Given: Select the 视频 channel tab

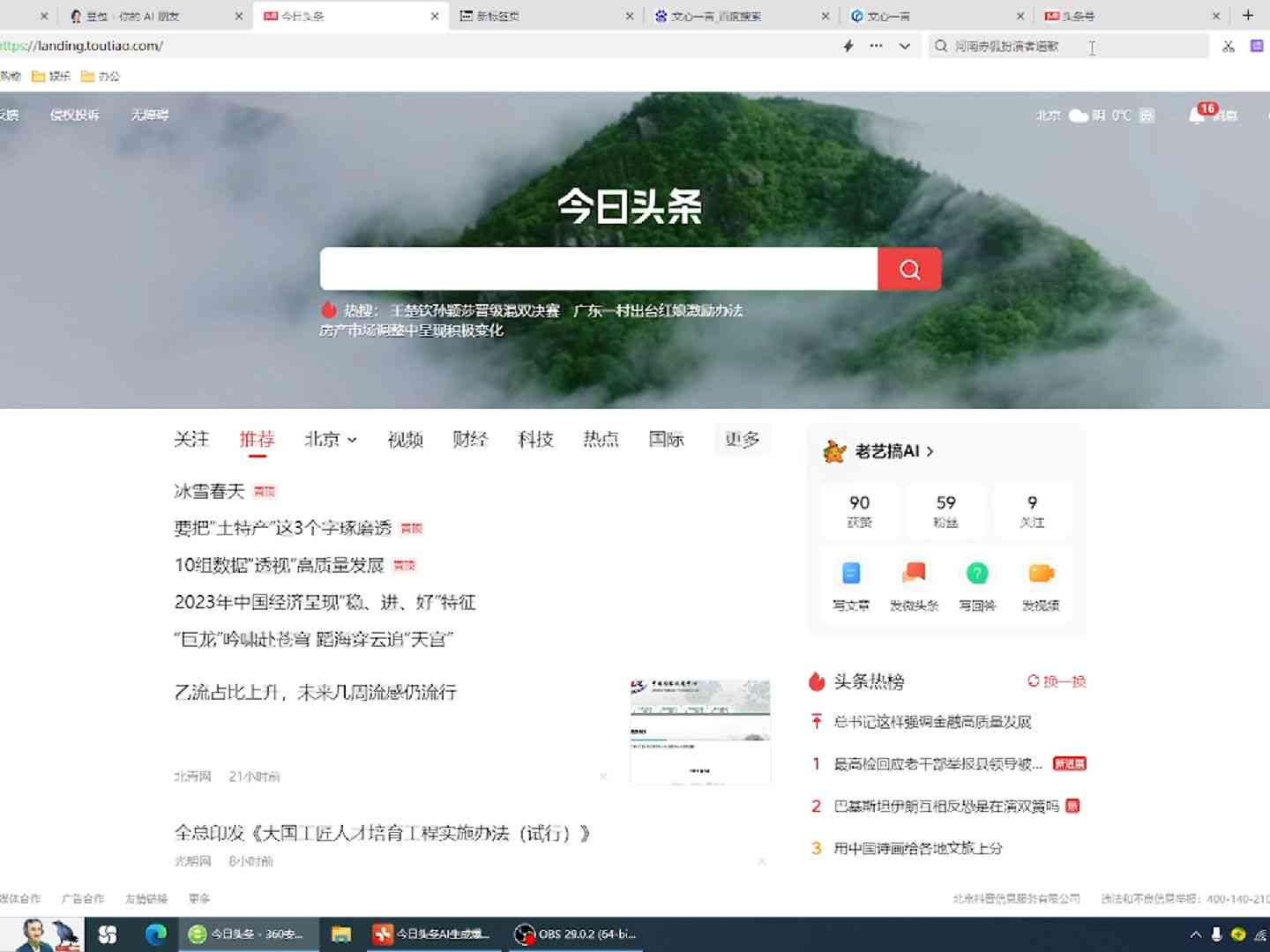Looking at the screenshot, I should click(x=406, y=439).
